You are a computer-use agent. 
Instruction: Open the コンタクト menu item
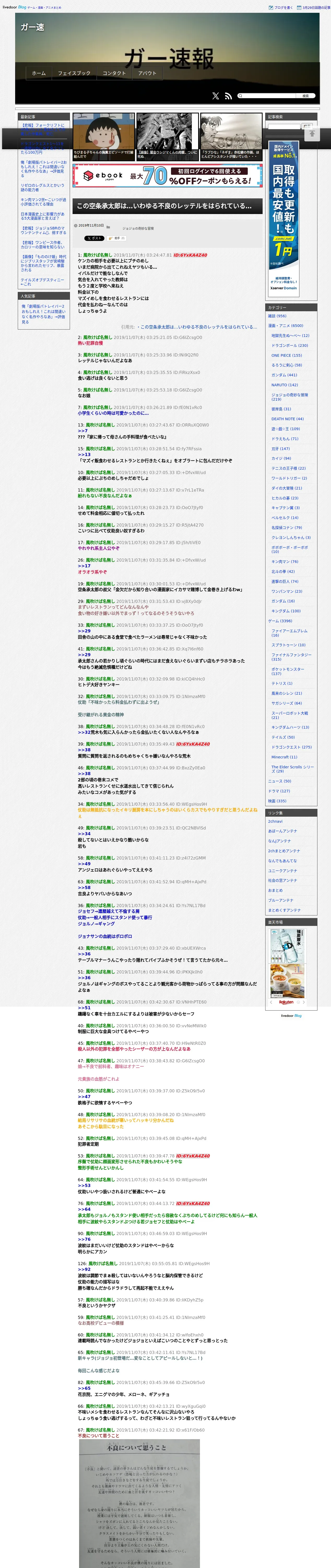pos(114,73)
